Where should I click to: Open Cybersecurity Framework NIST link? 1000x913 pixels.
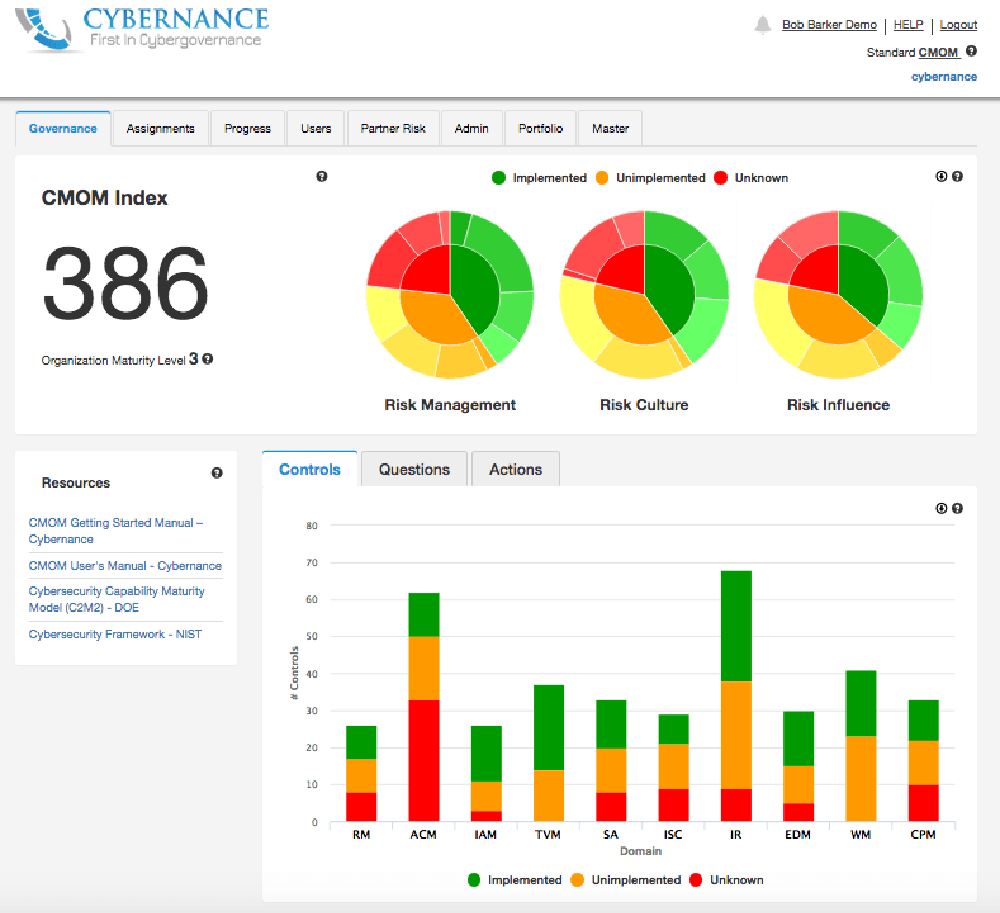[x=115, y=634]
